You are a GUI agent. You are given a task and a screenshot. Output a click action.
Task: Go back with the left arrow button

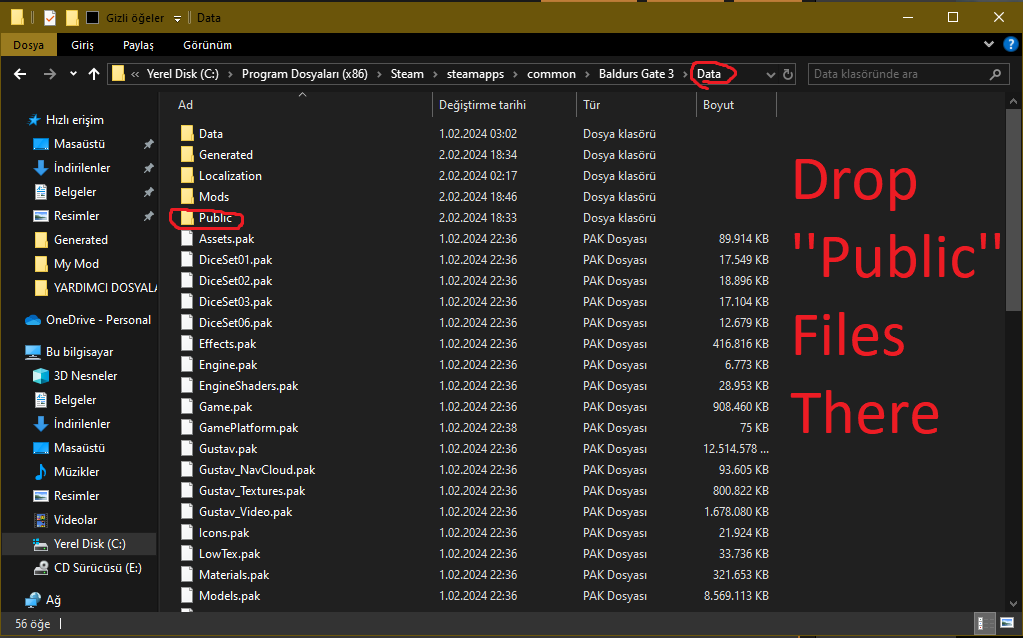pos(20,74)
